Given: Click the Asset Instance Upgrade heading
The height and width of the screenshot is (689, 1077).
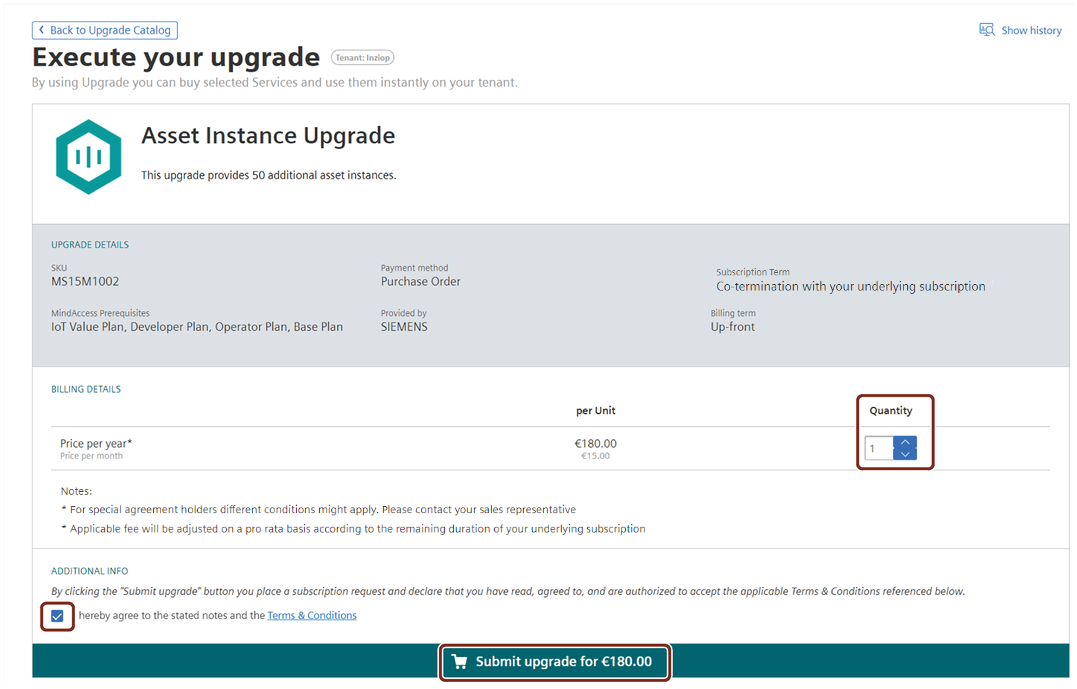Looking at the screenshot, I should [268, 136].
